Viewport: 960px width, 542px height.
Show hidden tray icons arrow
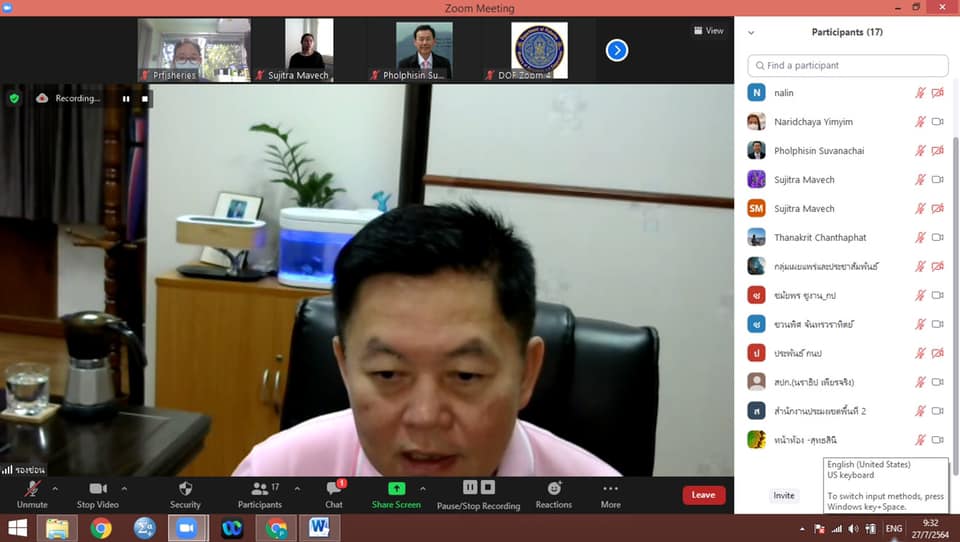(802, 529)
